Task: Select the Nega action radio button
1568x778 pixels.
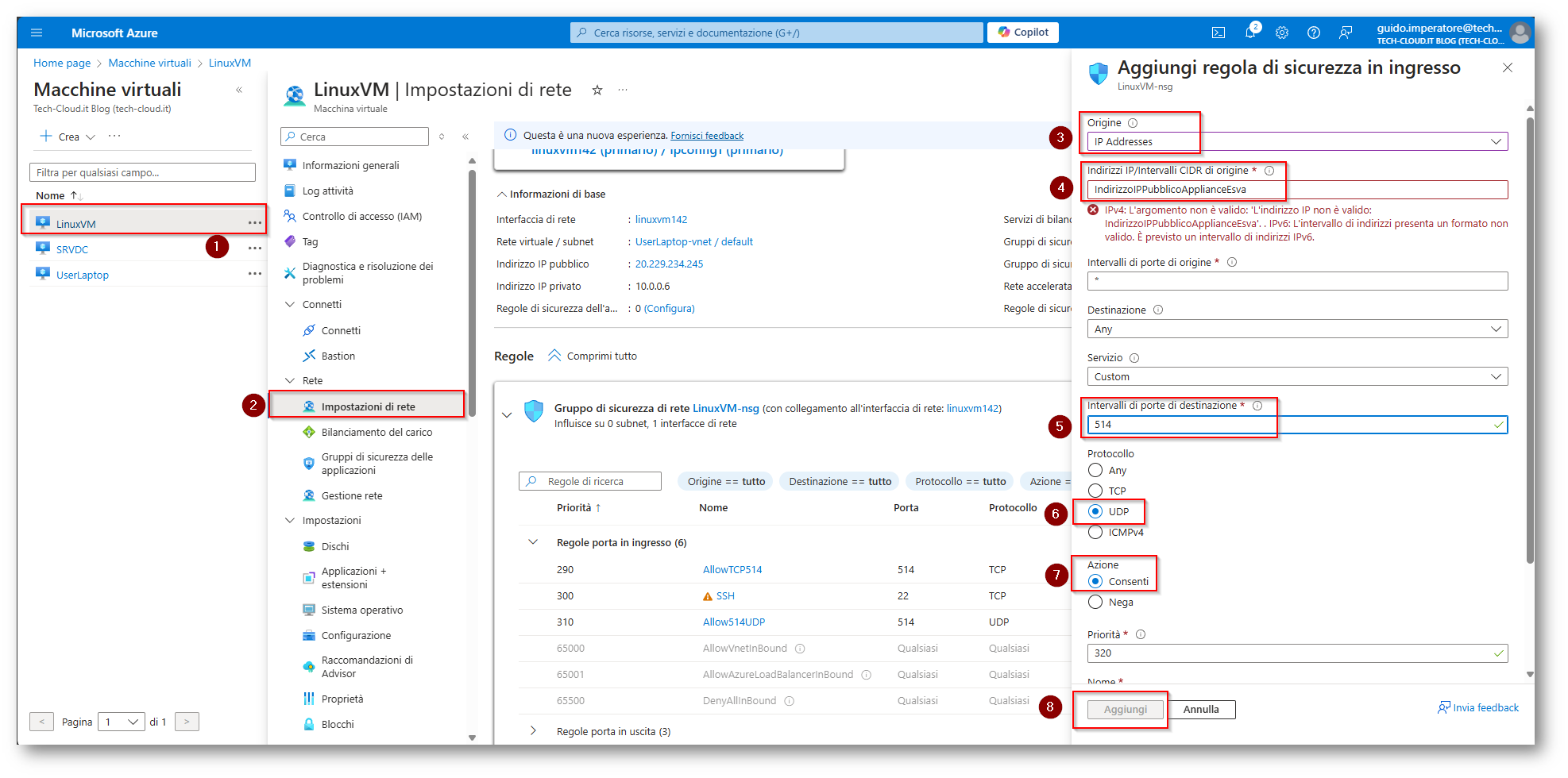Action: tap(1095, 602)
